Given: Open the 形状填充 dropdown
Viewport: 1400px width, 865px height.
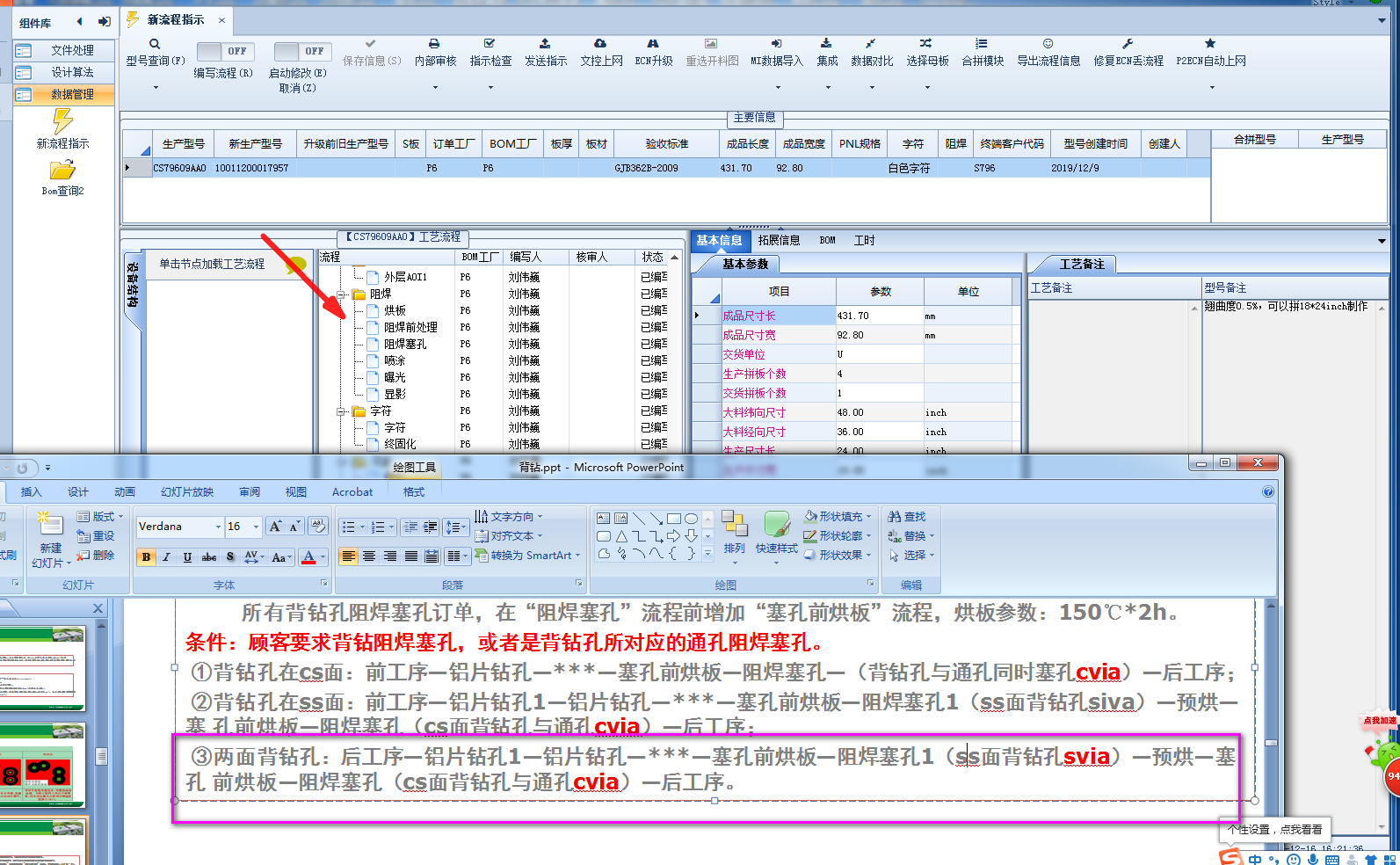Looking at the screenshot, I should tap(868, 517).
